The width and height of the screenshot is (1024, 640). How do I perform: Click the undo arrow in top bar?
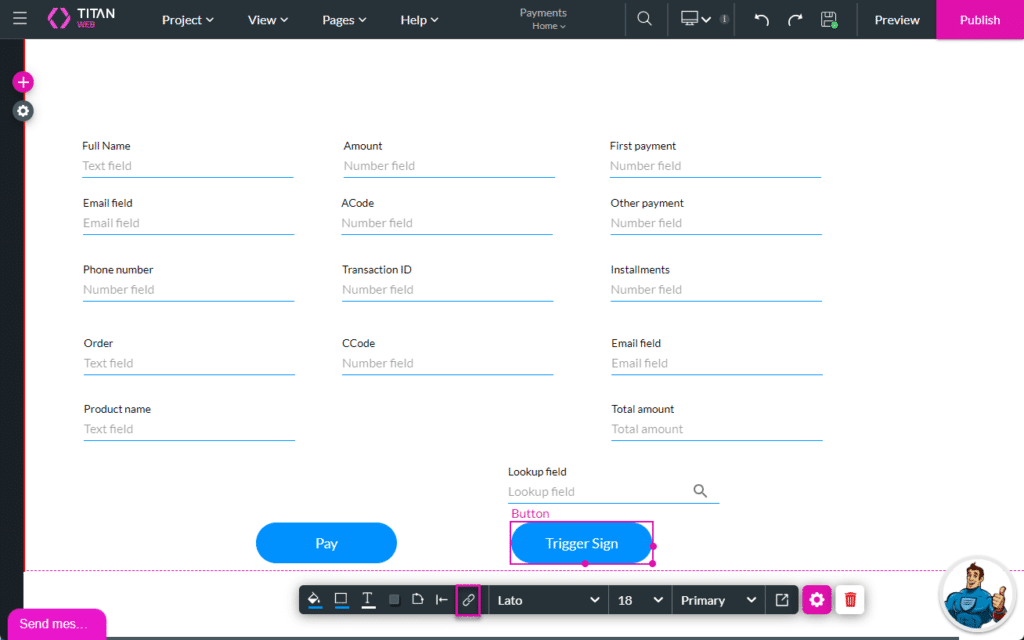click(762, 20)
